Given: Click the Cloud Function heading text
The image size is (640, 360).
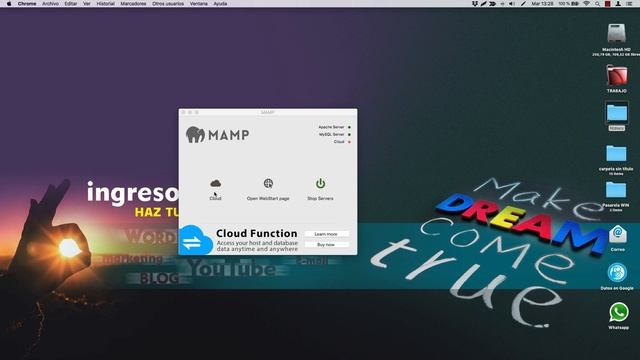Looking at the screenshot, I should click(x=257, y=233).
